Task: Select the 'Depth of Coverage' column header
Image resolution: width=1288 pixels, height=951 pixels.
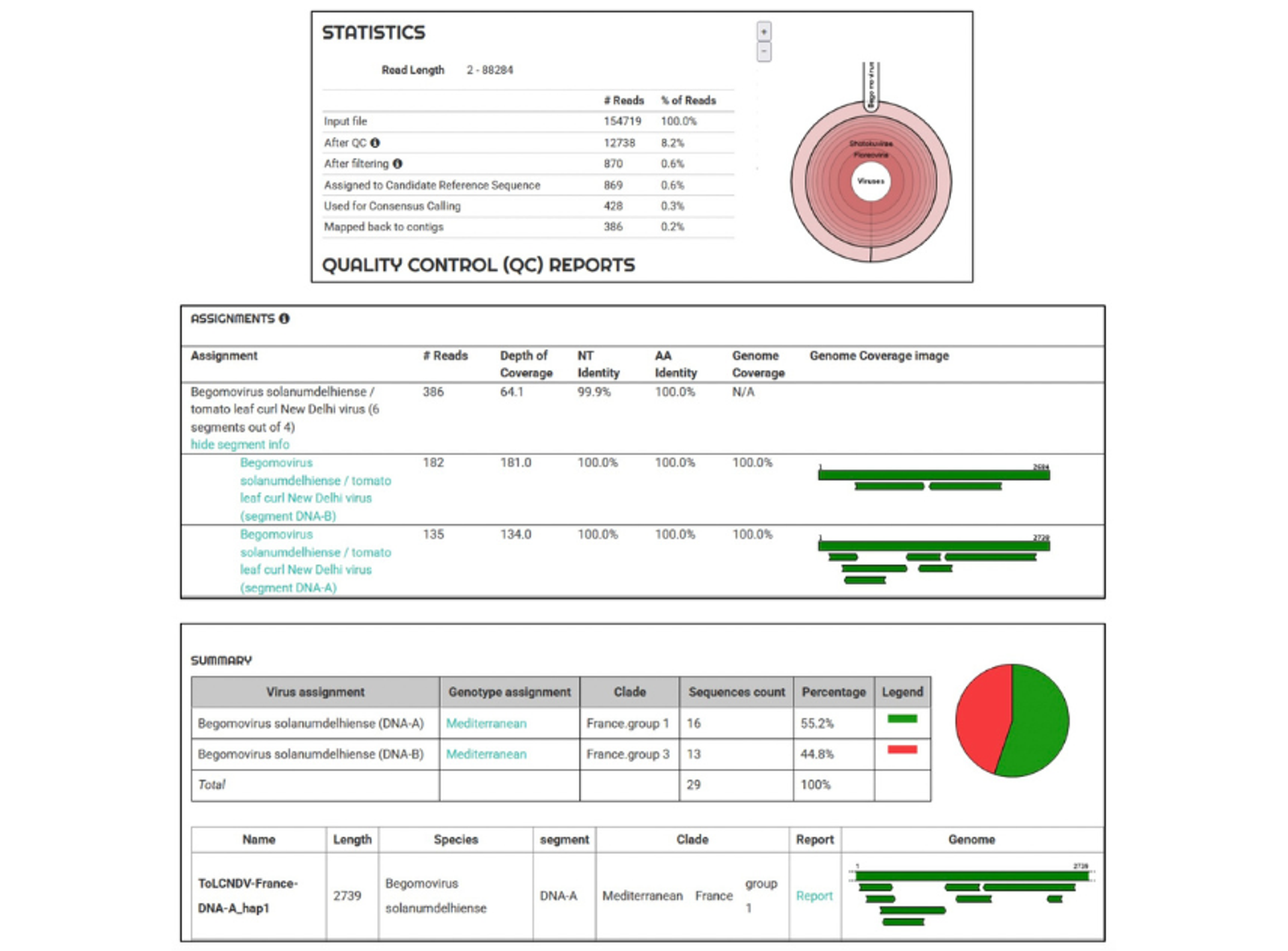Action: click(527, 364)
